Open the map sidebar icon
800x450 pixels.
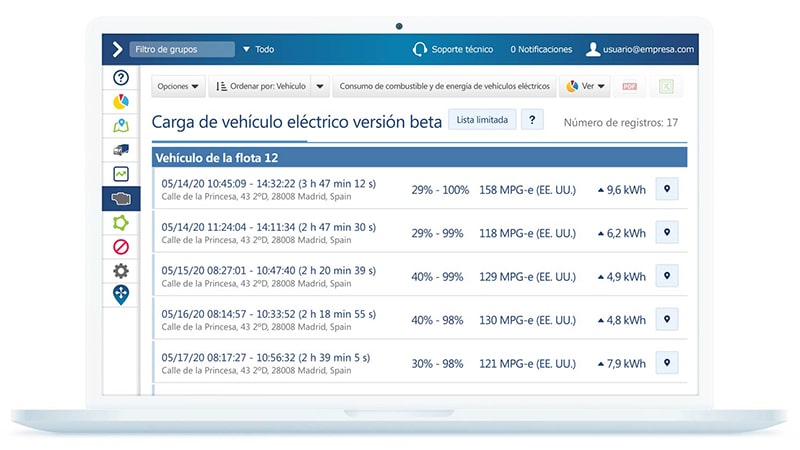coord(121,126)
